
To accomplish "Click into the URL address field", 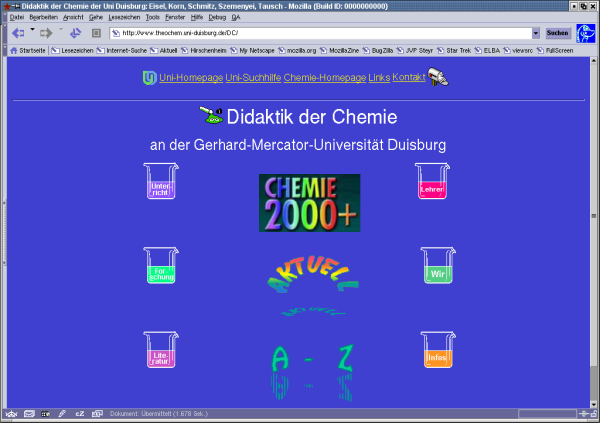I will 321,33.
